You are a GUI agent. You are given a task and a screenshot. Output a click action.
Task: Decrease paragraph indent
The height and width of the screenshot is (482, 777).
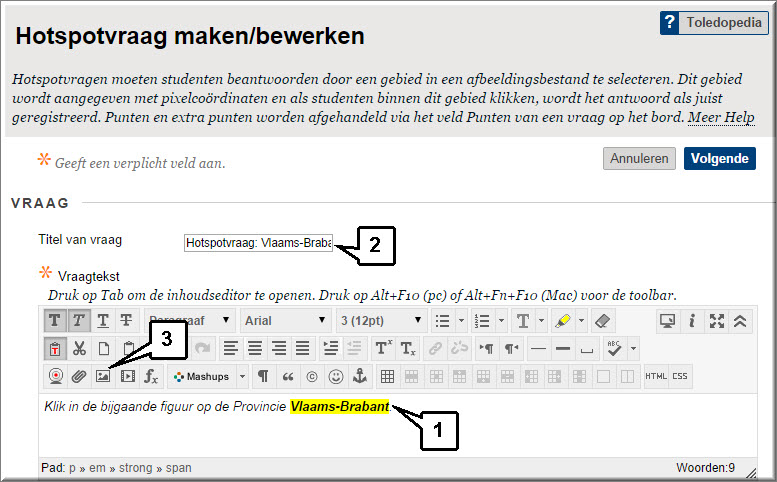tap(354, 349)
